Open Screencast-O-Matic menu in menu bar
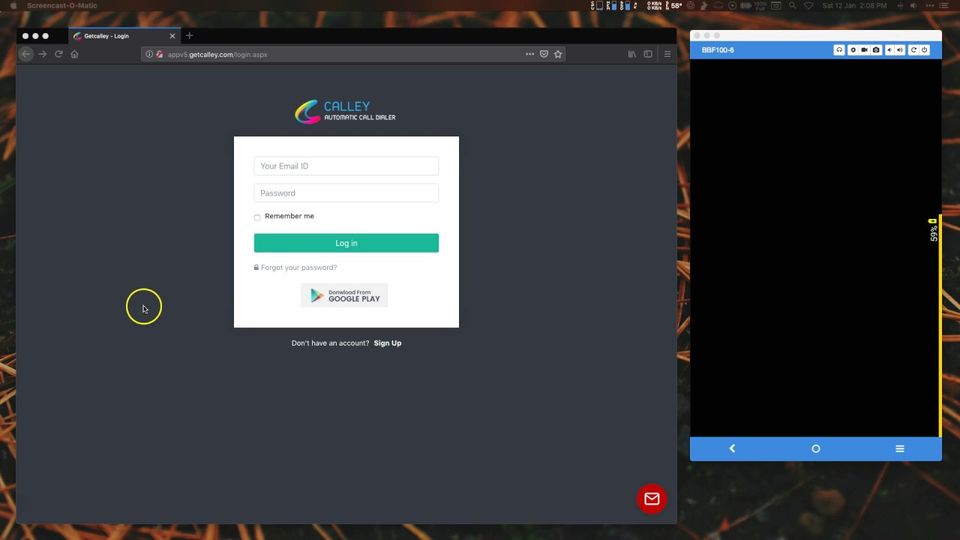 (x=62, y=6)
